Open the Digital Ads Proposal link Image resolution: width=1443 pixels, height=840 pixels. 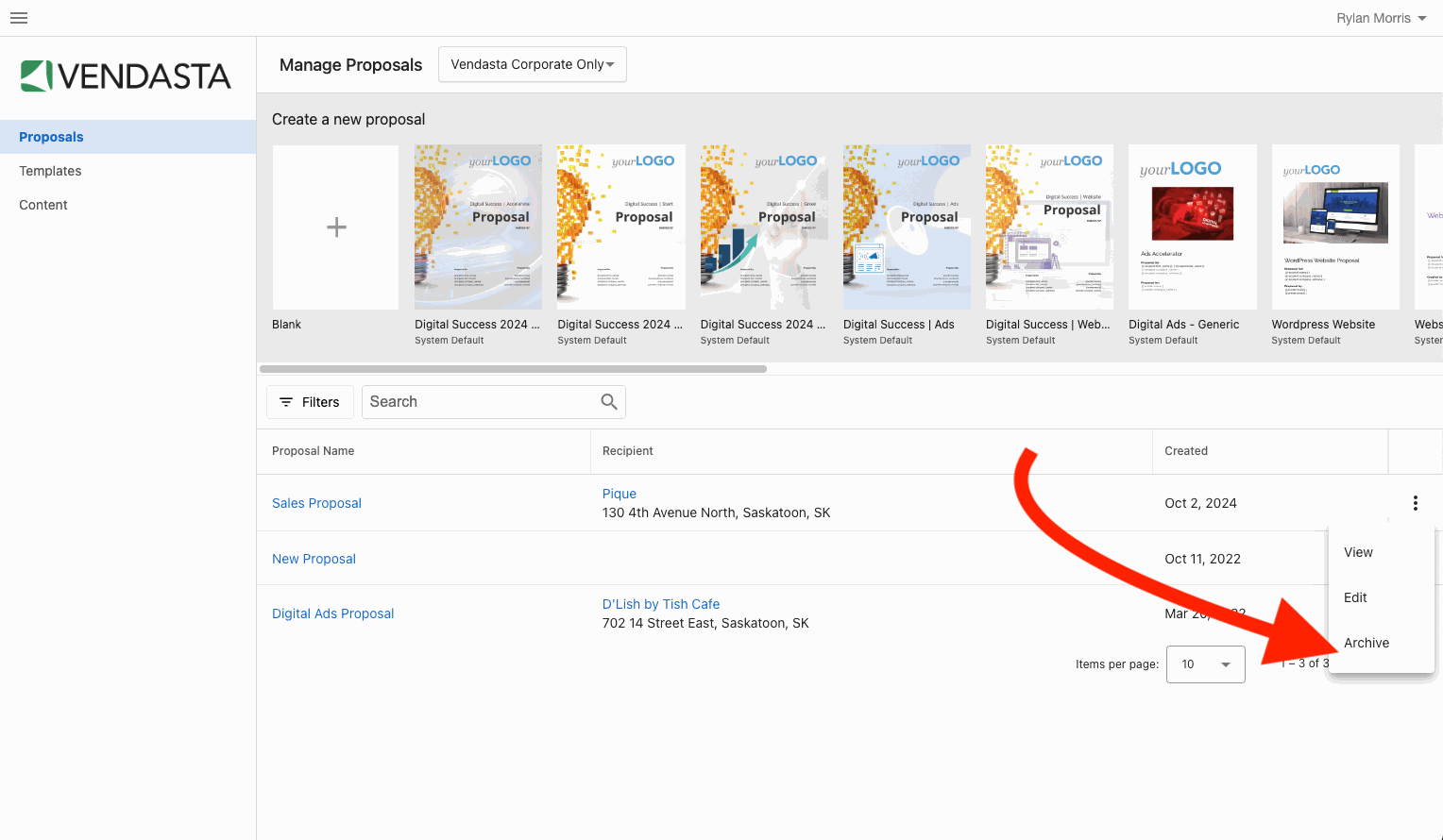pos(332,613)
